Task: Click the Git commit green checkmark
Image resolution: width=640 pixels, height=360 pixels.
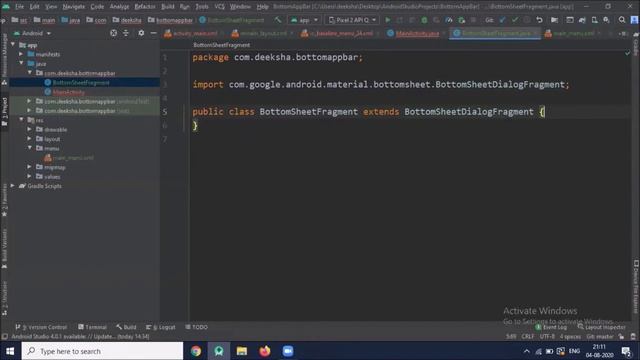Action: coord(515,20)
